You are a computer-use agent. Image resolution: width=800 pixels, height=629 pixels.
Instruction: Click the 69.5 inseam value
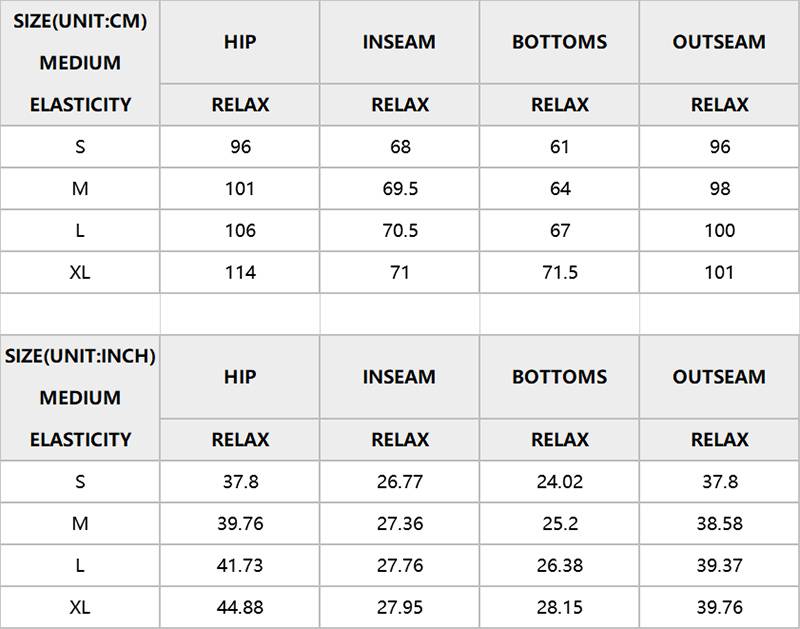[x=400, y=189]
